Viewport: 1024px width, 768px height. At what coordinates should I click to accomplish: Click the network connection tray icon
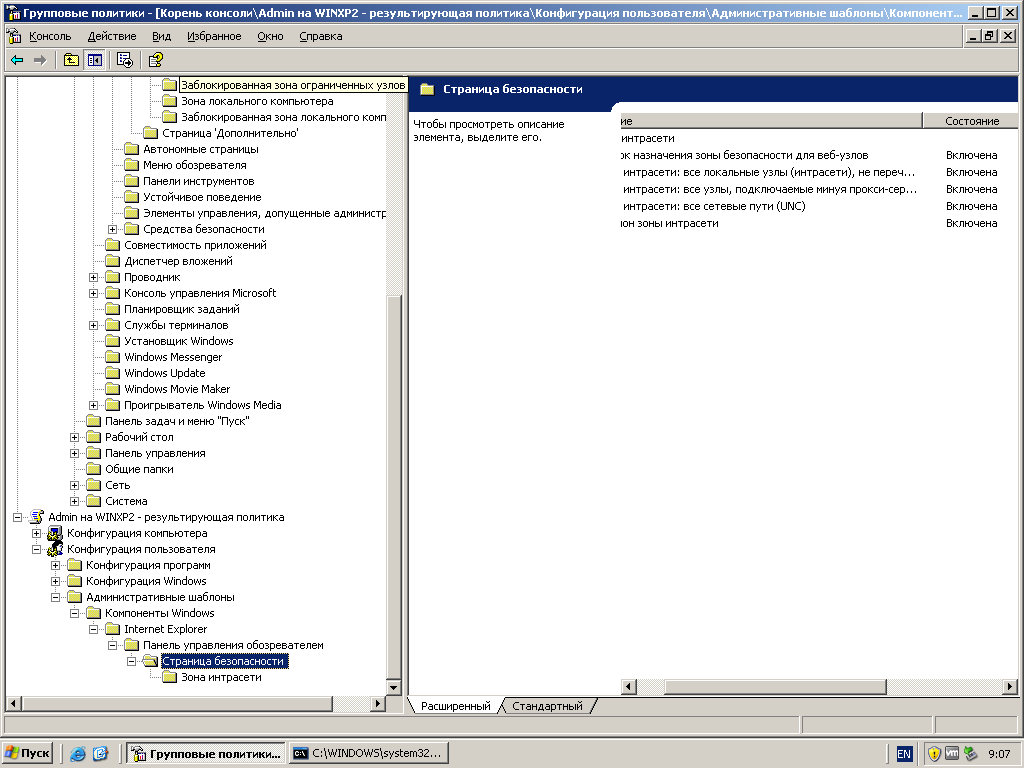(970, 754)
